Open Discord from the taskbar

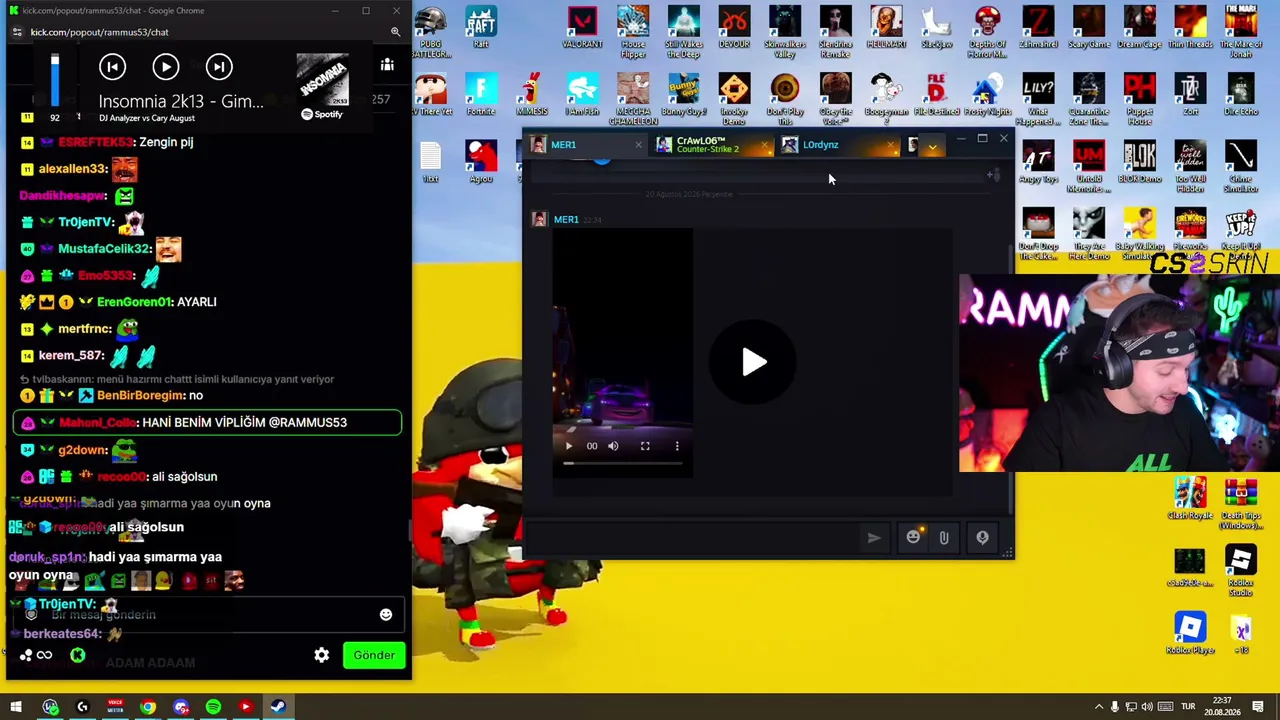(181, 707)
